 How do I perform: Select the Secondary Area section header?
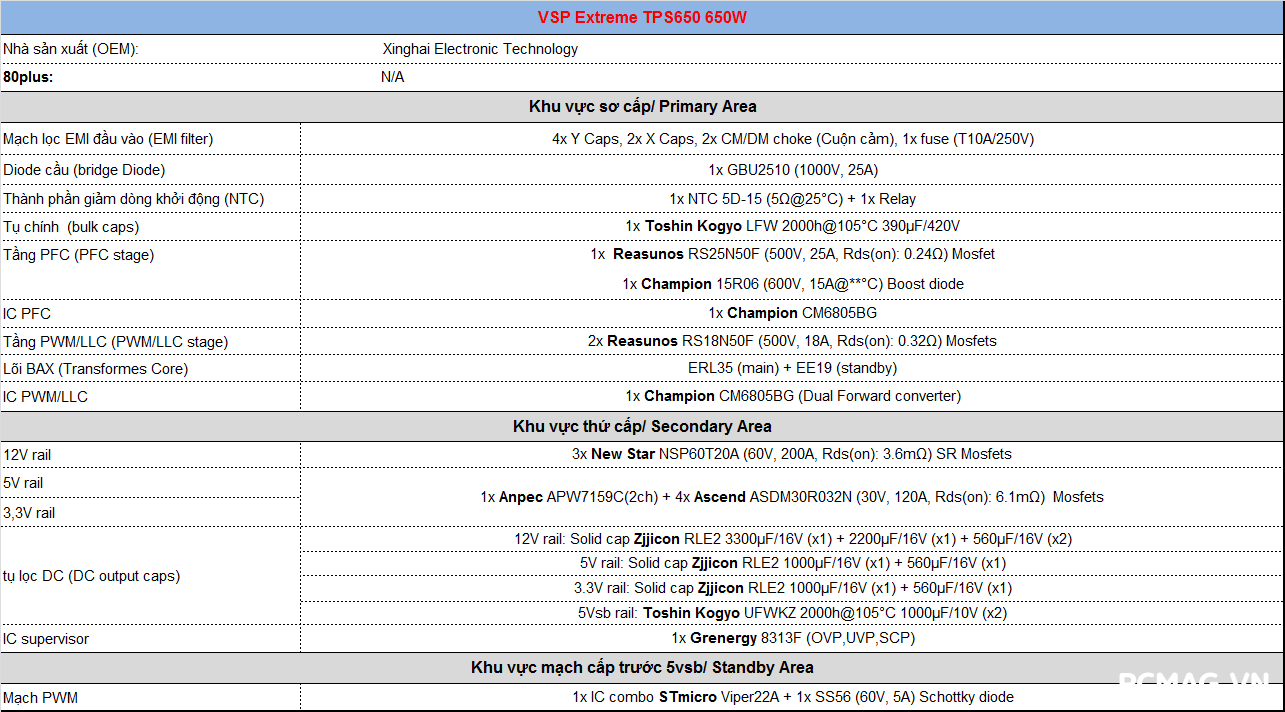[642, 427]
